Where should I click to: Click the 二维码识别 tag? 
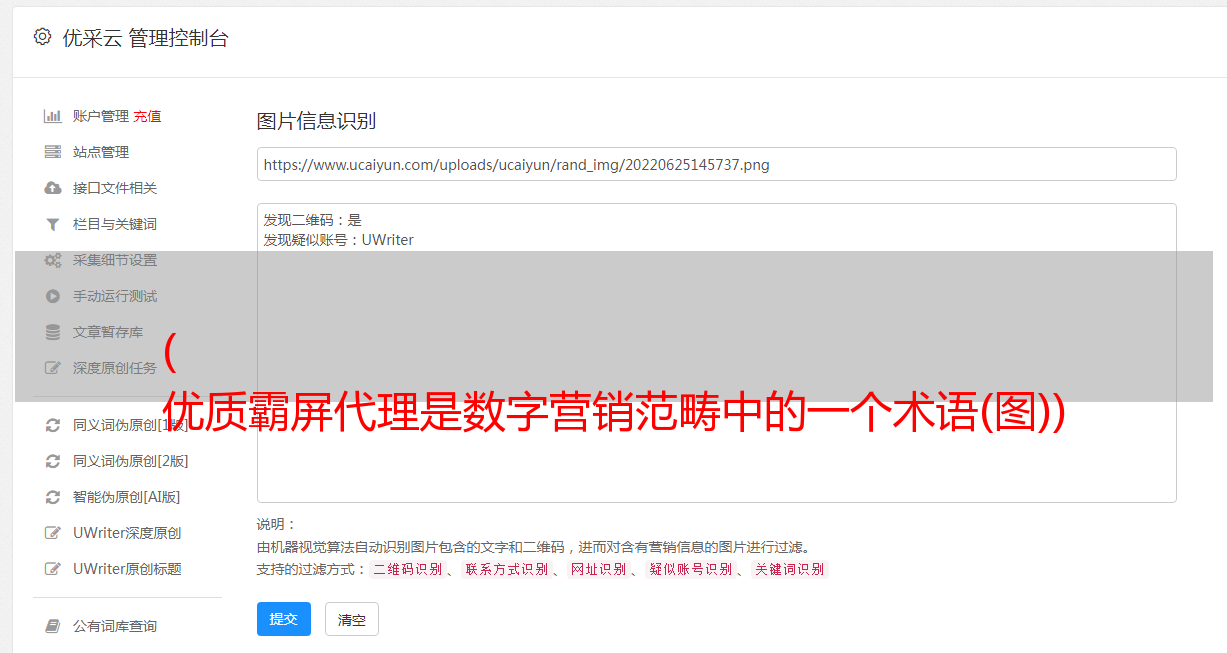coord(407,569)
